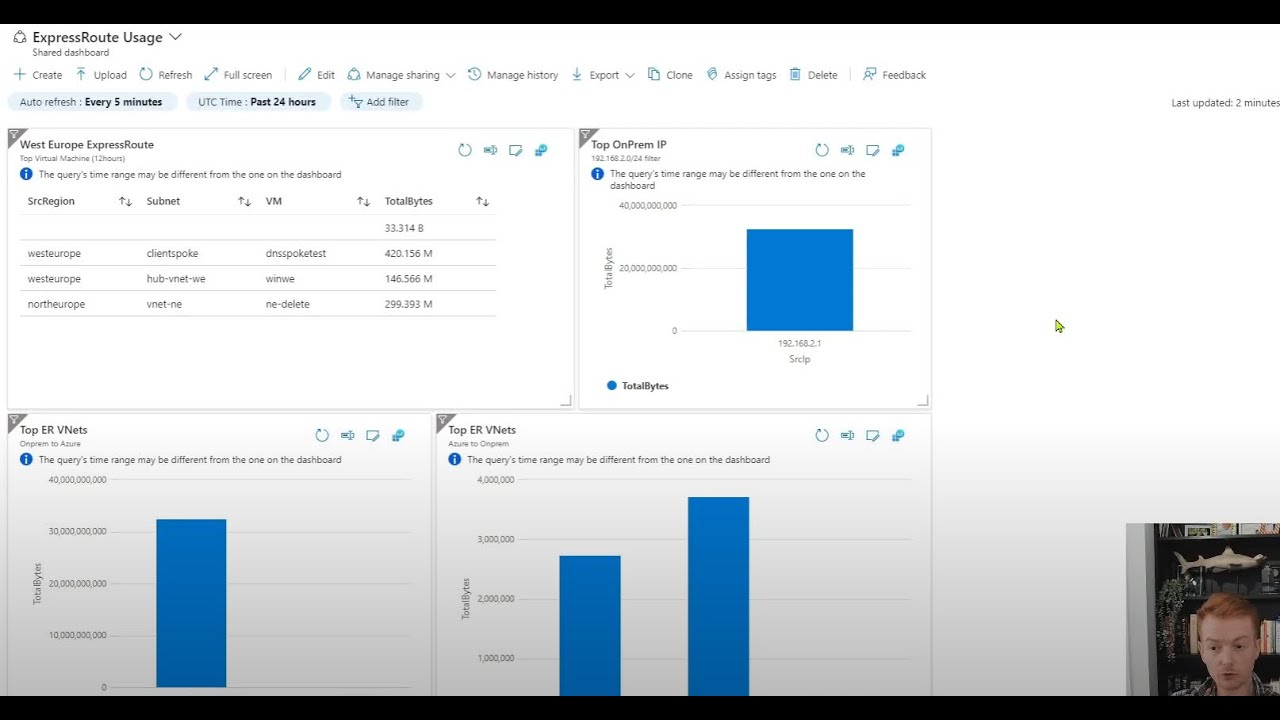
Task: Click the TotalBytes legend color dot
Action: (x=612, y=385)
